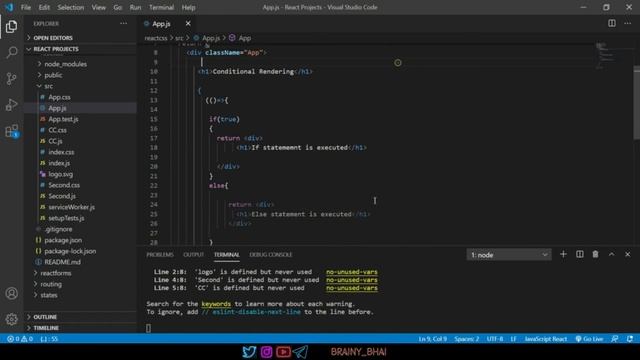Expand the node_modules folder
The width and height of the screenshot is (640, 360).
(x=65, y=64)
